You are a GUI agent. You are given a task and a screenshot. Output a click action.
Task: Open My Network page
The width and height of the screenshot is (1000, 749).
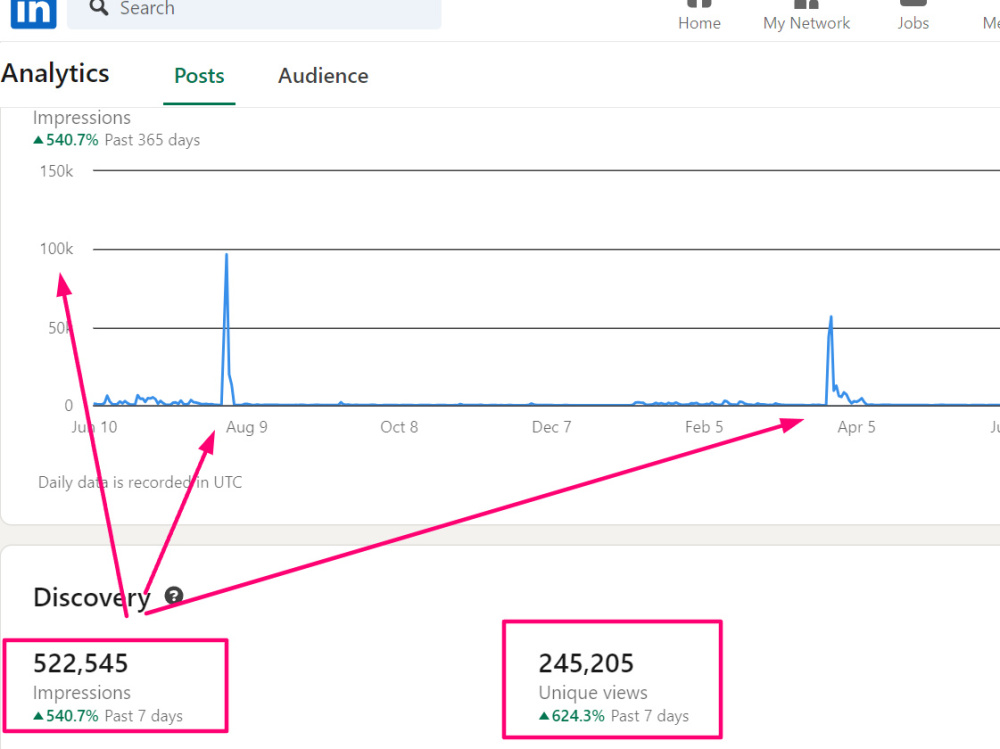point(806,17)
